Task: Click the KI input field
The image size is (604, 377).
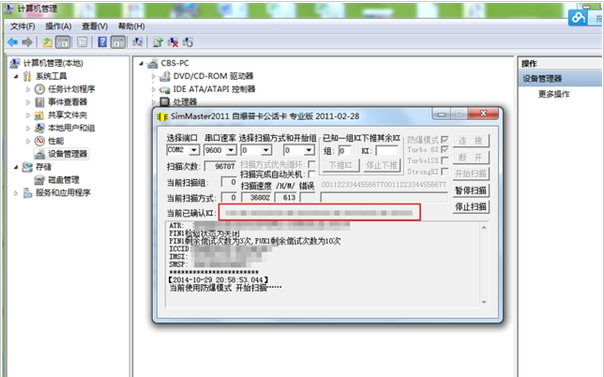Action: pyautogui.click(x=387, y=151)
